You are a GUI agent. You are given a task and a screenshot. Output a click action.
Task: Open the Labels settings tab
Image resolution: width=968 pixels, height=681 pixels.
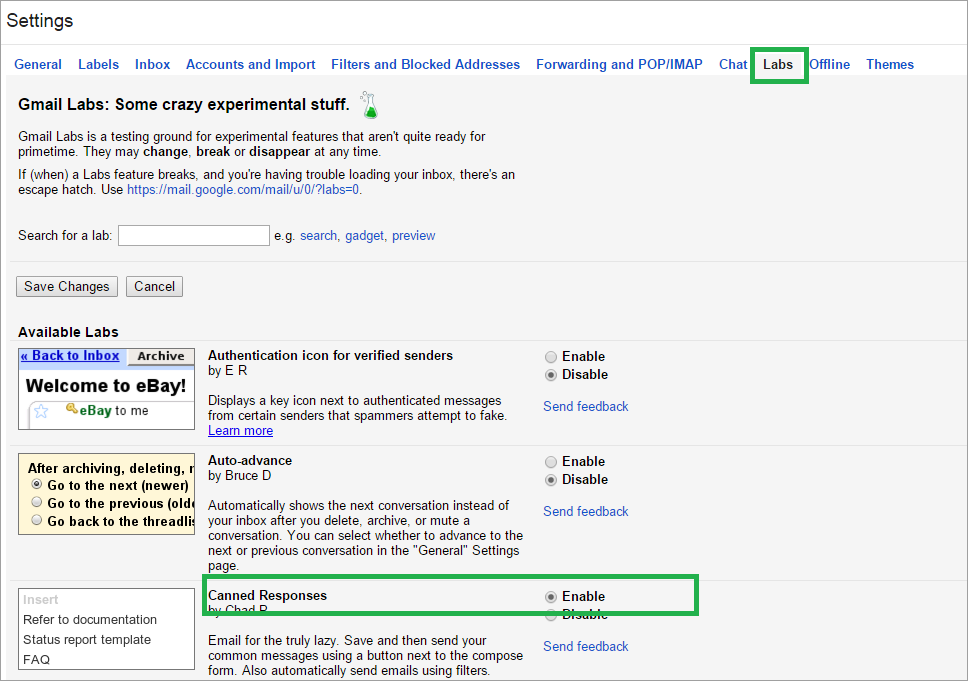pos(98,64)
